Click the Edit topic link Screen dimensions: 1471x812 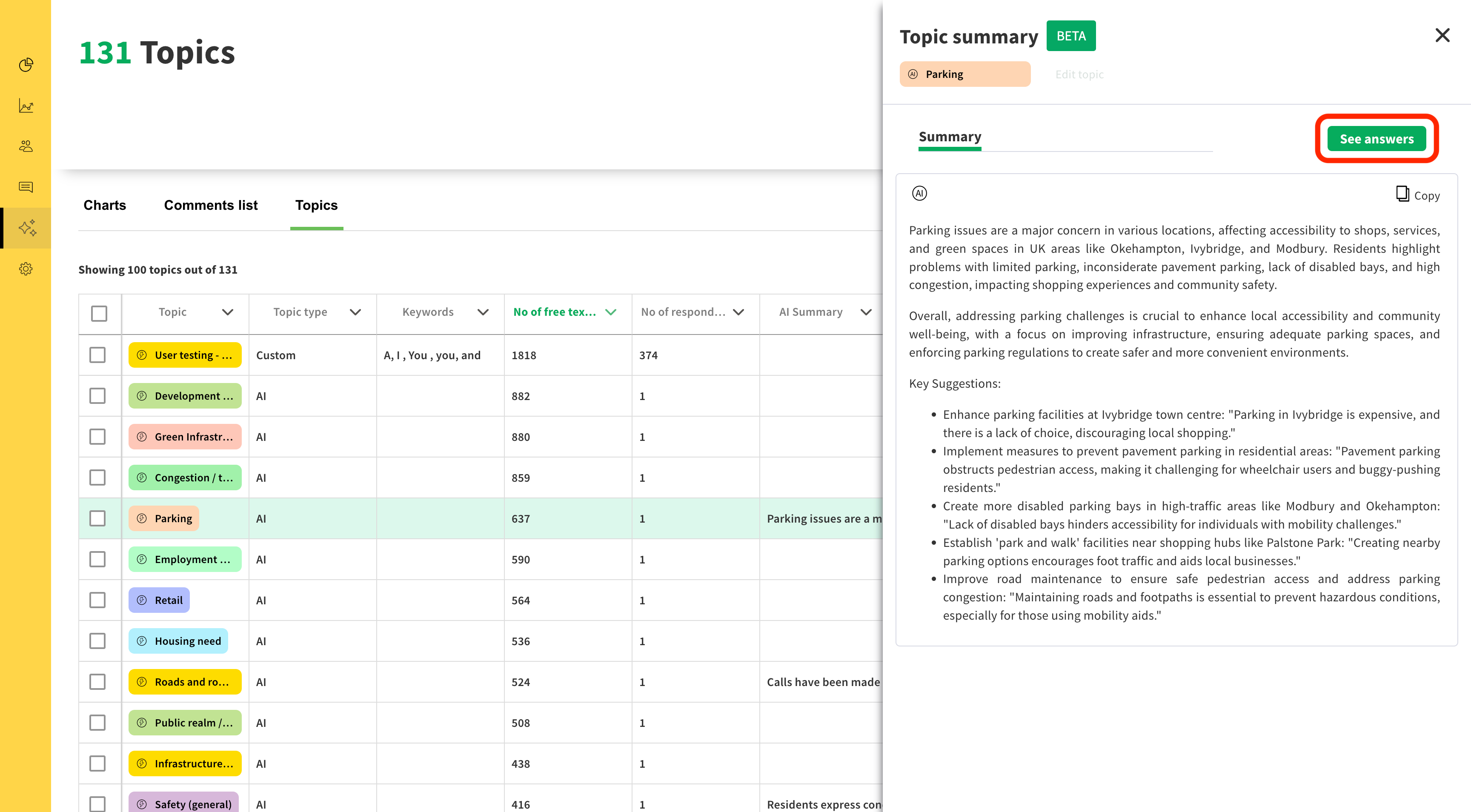[1079, 74]
